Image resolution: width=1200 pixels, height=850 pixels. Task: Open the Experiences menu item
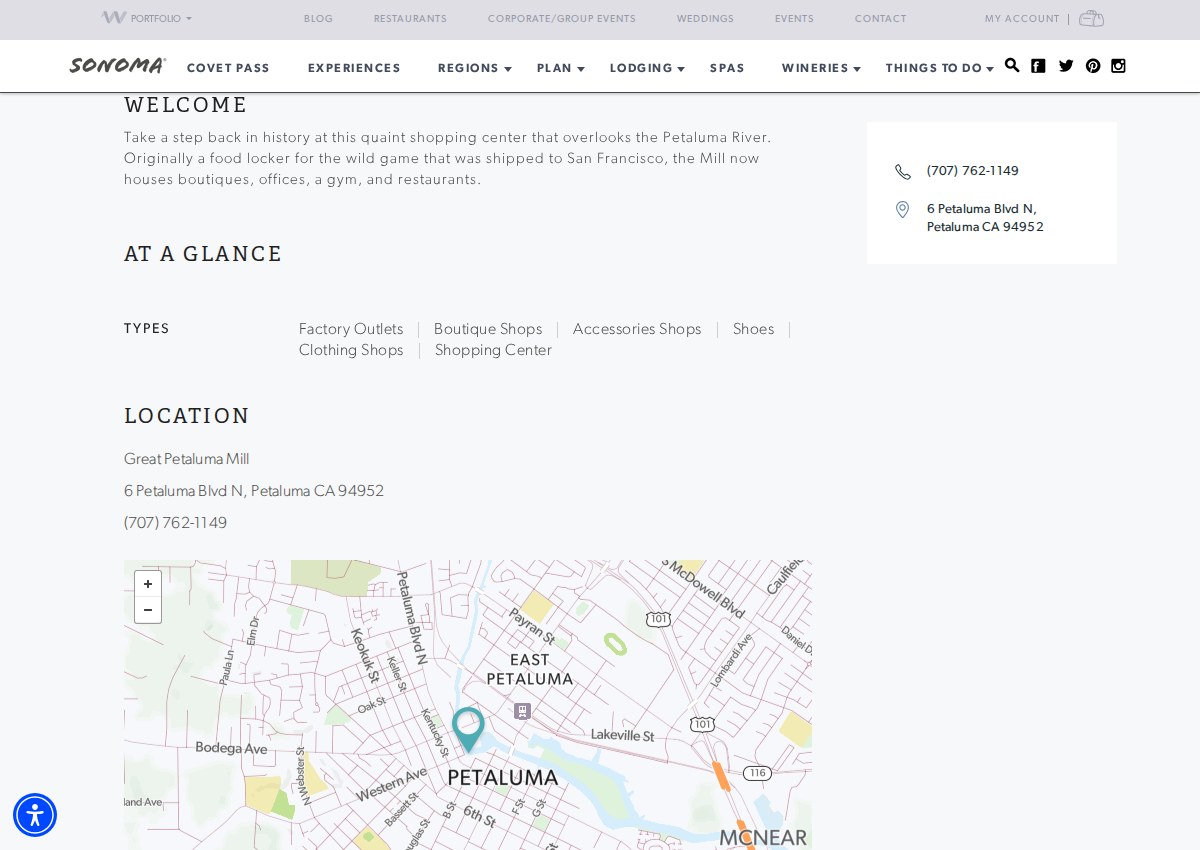click(354, 68)
